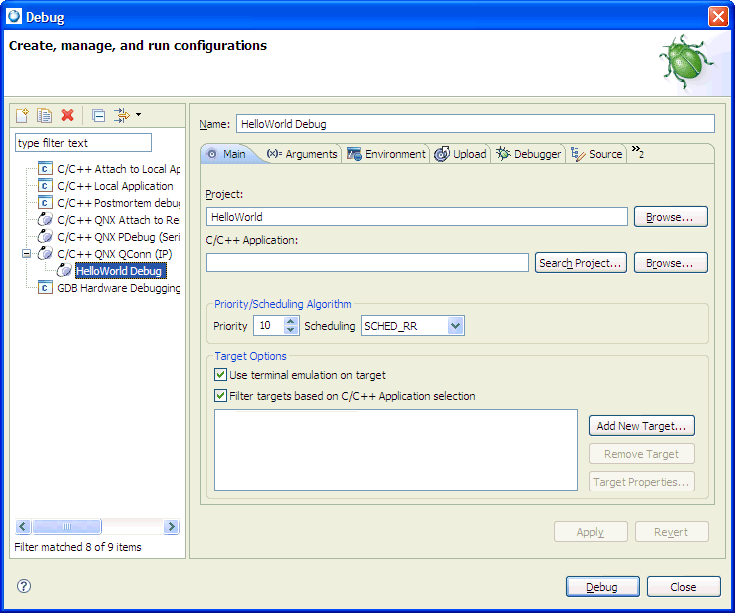
Task: Select the C/C++ Local Application configuration type
Action: pyautogui.click(x=114, y=186)
